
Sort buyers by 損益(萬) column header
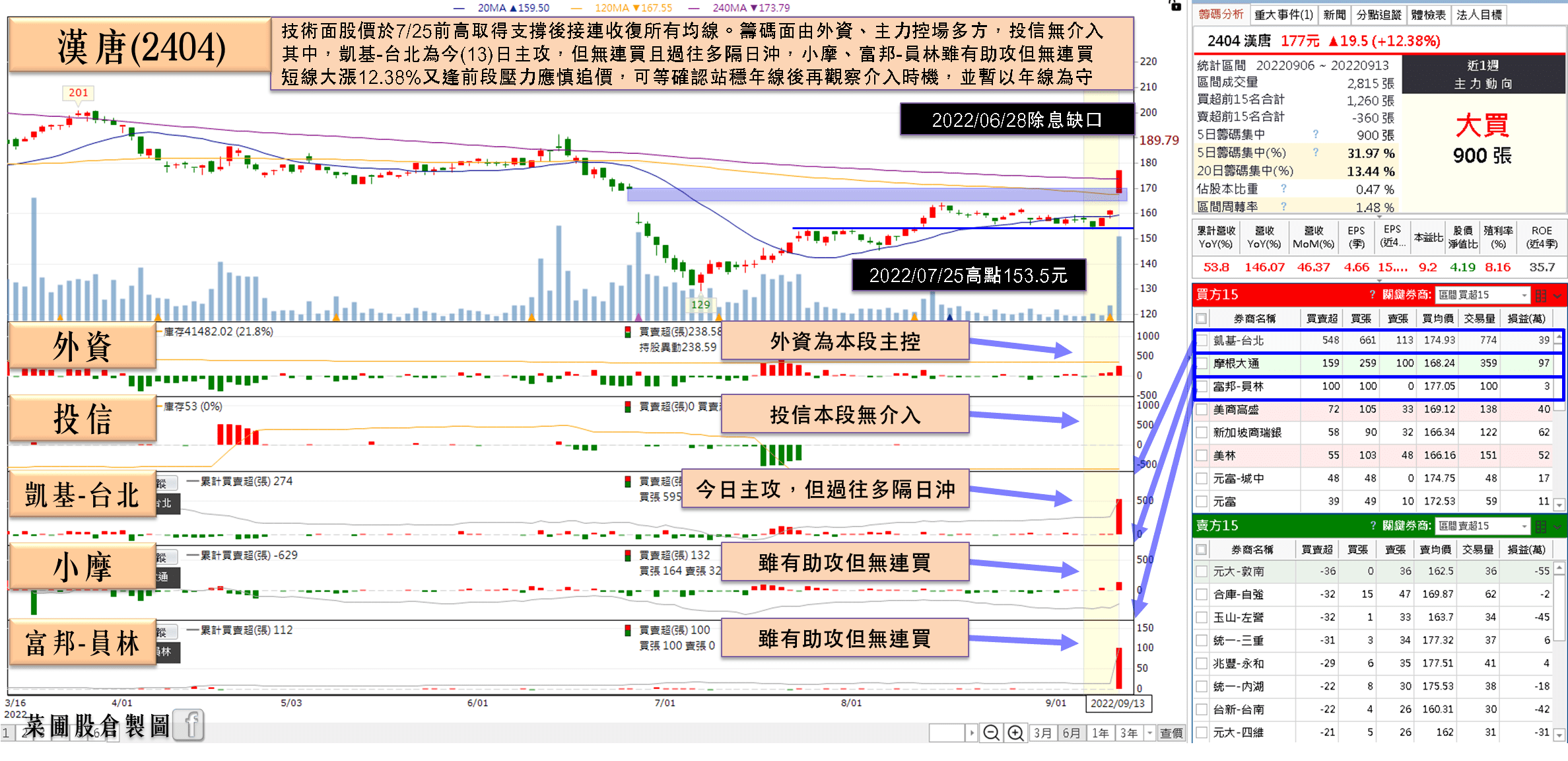click(1526, 318)
